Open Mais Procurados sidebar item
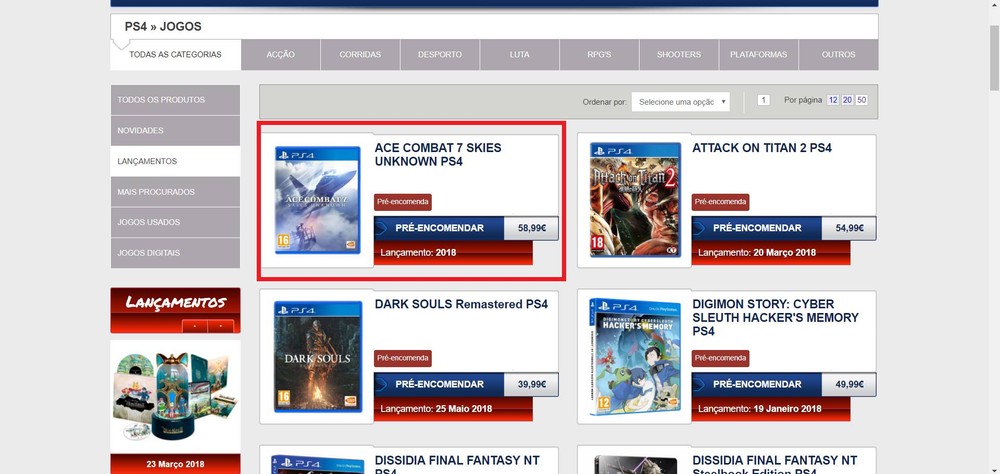This screenshot has height=474, width=1000. pyautogui.click(x=175, y=192)
